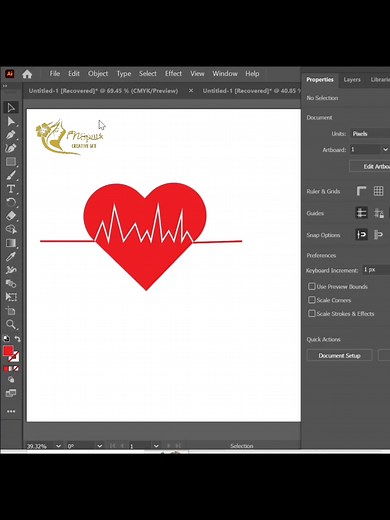Open the Effect menu

click(173, 74)
